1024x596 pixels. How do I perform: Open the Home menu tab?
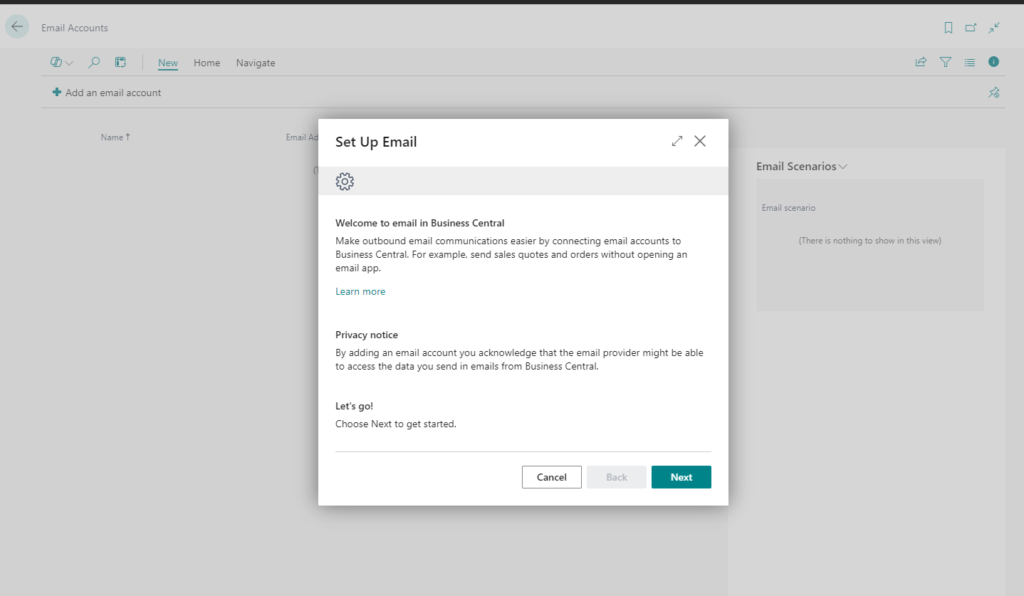tap(206, 63)
